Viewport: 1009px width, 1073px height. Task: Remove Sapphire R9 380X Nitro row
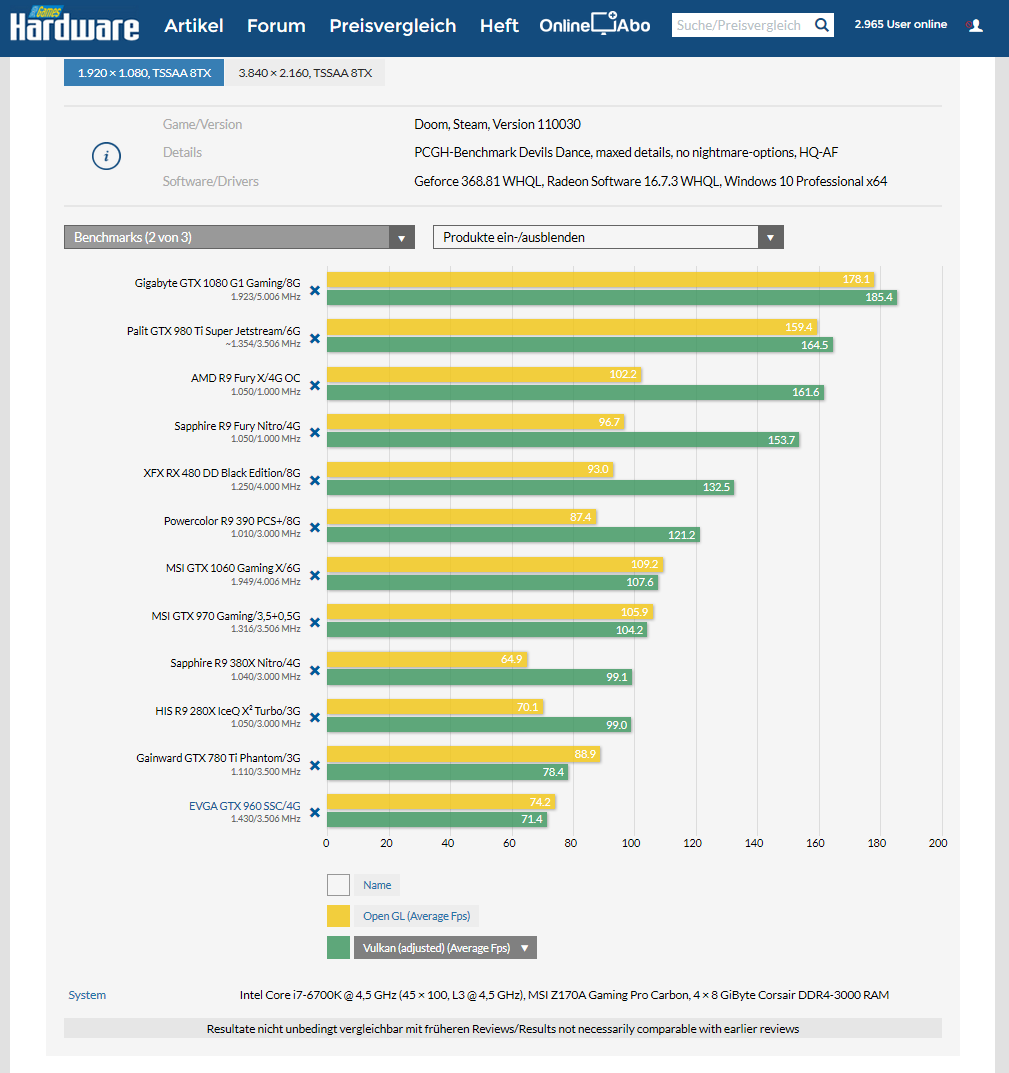315,670
